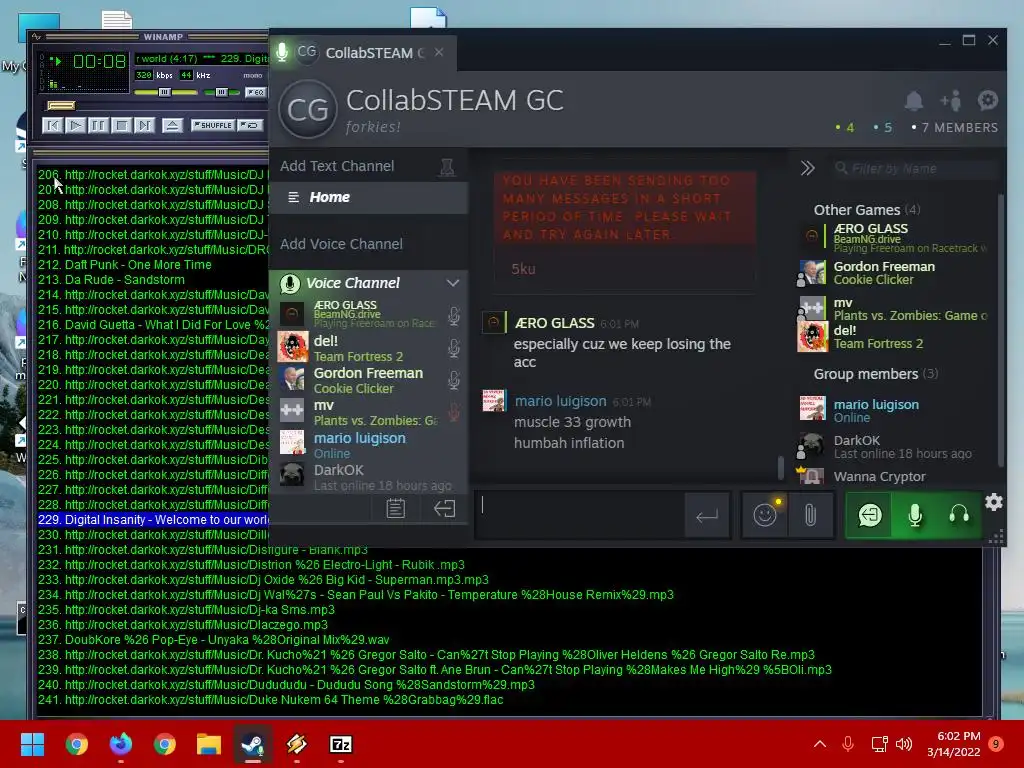Click the Filter by Name search field
Screen dimensions: 1024x768
coord(914,168)
